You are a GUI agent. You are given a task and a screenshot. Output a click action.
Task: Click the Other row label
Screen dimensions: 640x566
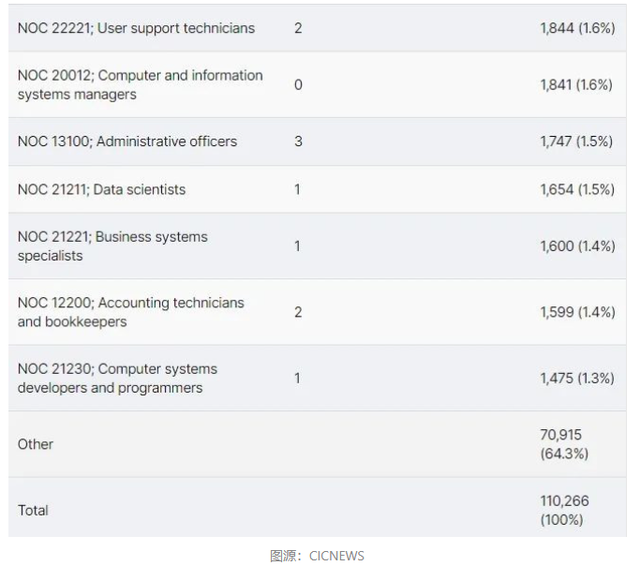coord(35,444)
